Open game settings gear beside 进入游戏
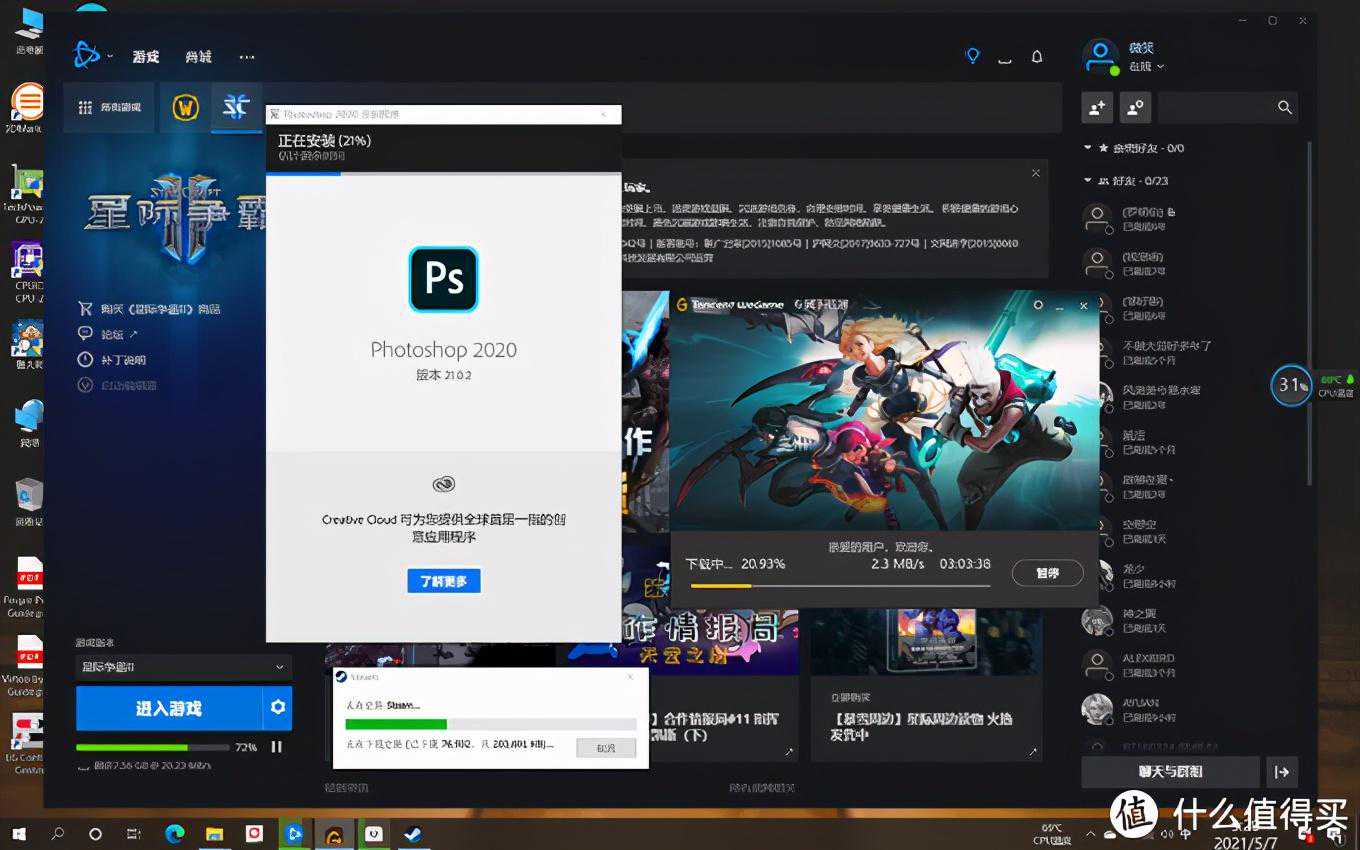This screenshot has height=850, width=1360. (278, 708)
